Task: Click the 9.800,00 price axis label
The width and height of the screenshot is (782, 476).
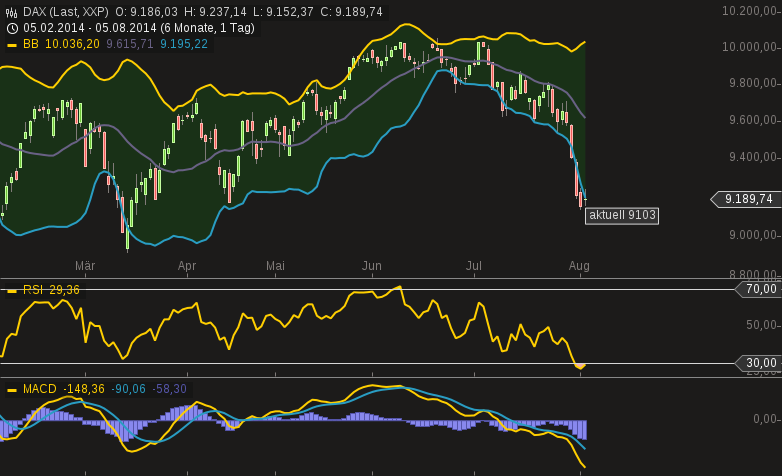Action: [755, 83]
